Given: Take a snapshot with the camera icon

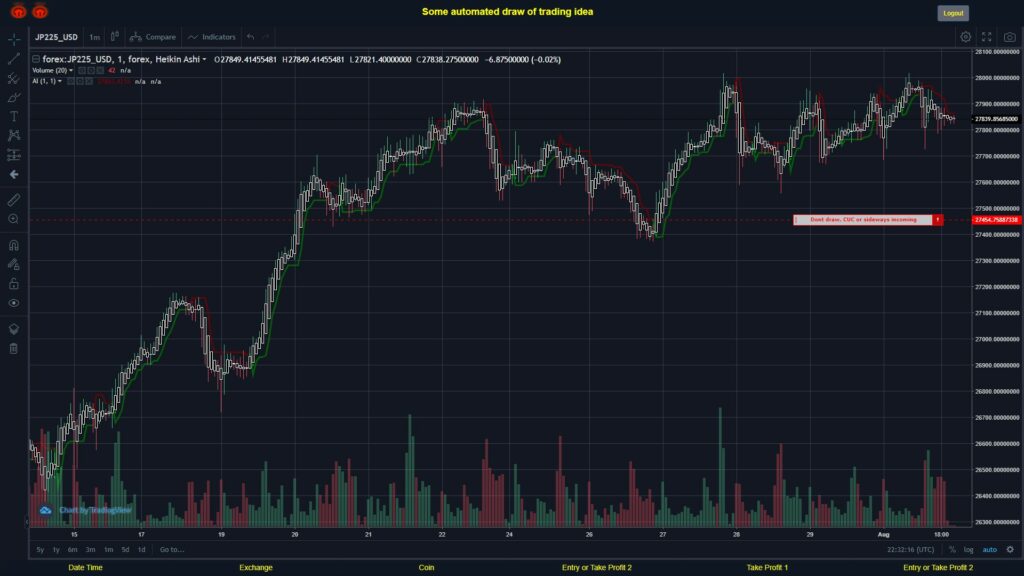Looking at the screenshot, I should (x=1010, y=37).
